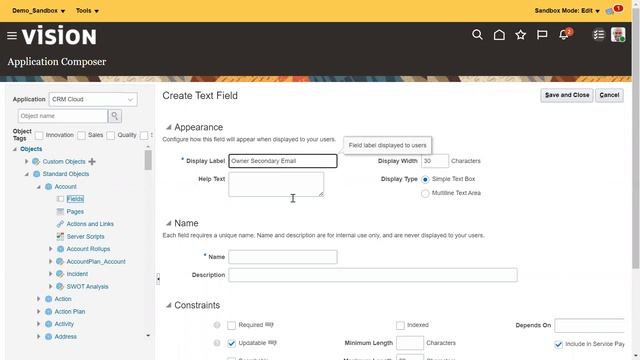Click the Account object icon
Screen dimensions: 640x360
click(x=48, y=187)
